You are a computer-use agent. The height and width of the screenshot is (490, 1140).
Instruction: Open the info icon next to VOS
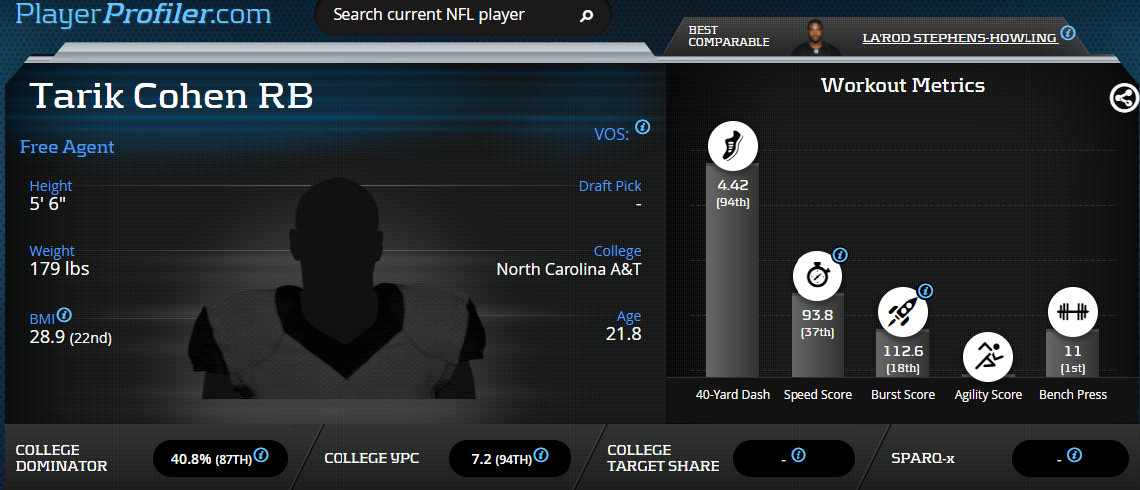coord(643,127)
